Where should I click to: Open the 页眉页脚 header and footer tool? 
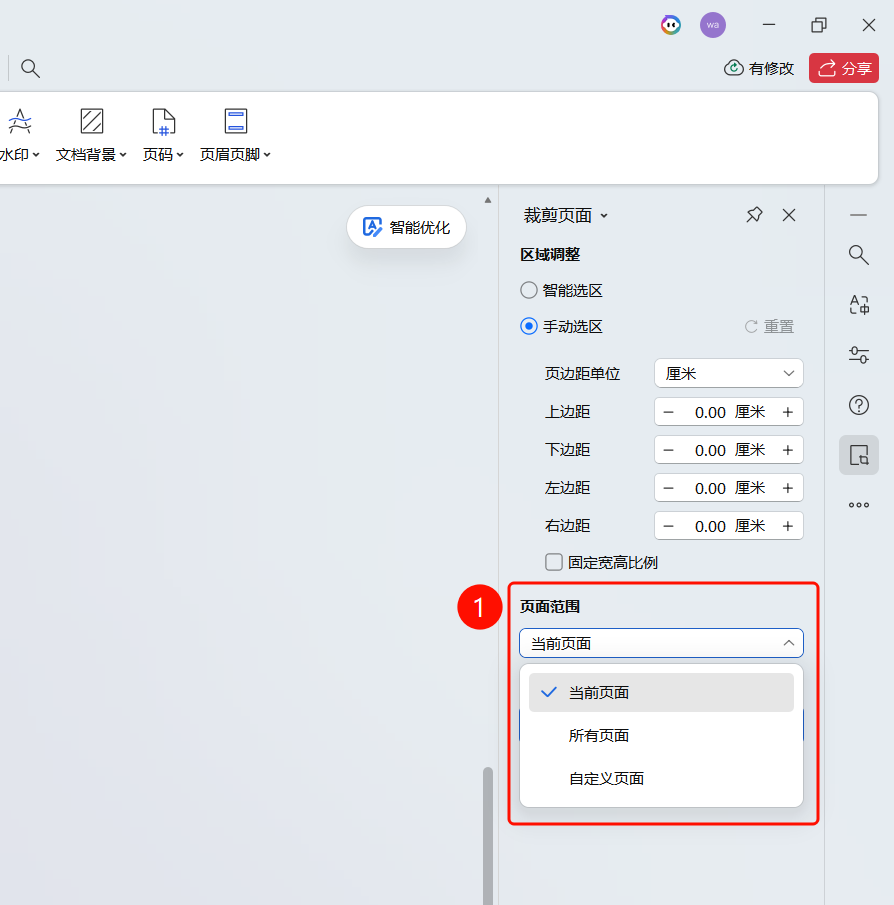[x=235, y=135]
